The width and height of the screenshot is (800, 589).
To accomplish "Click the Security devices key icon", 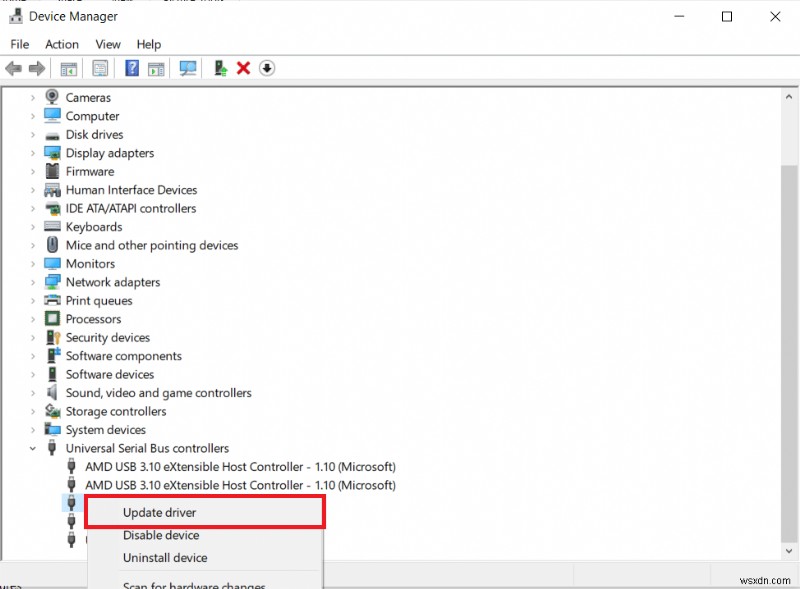I will click(53, 337).
